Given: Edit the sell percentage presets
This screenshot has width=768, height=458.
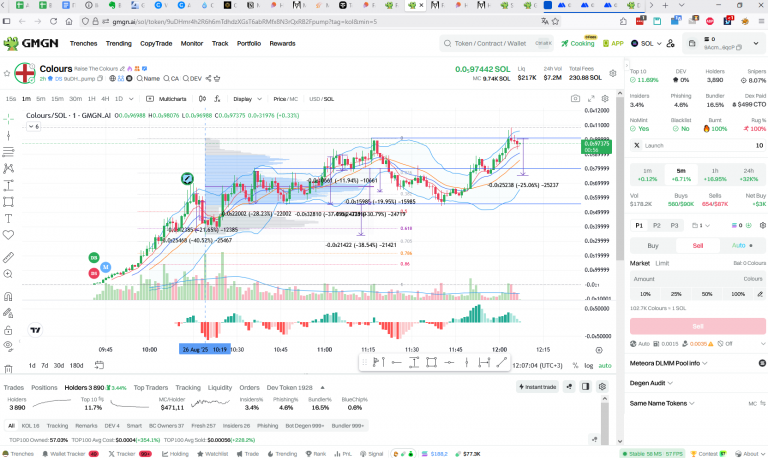Looking at the screenshot, I should (x=760, y=294).
